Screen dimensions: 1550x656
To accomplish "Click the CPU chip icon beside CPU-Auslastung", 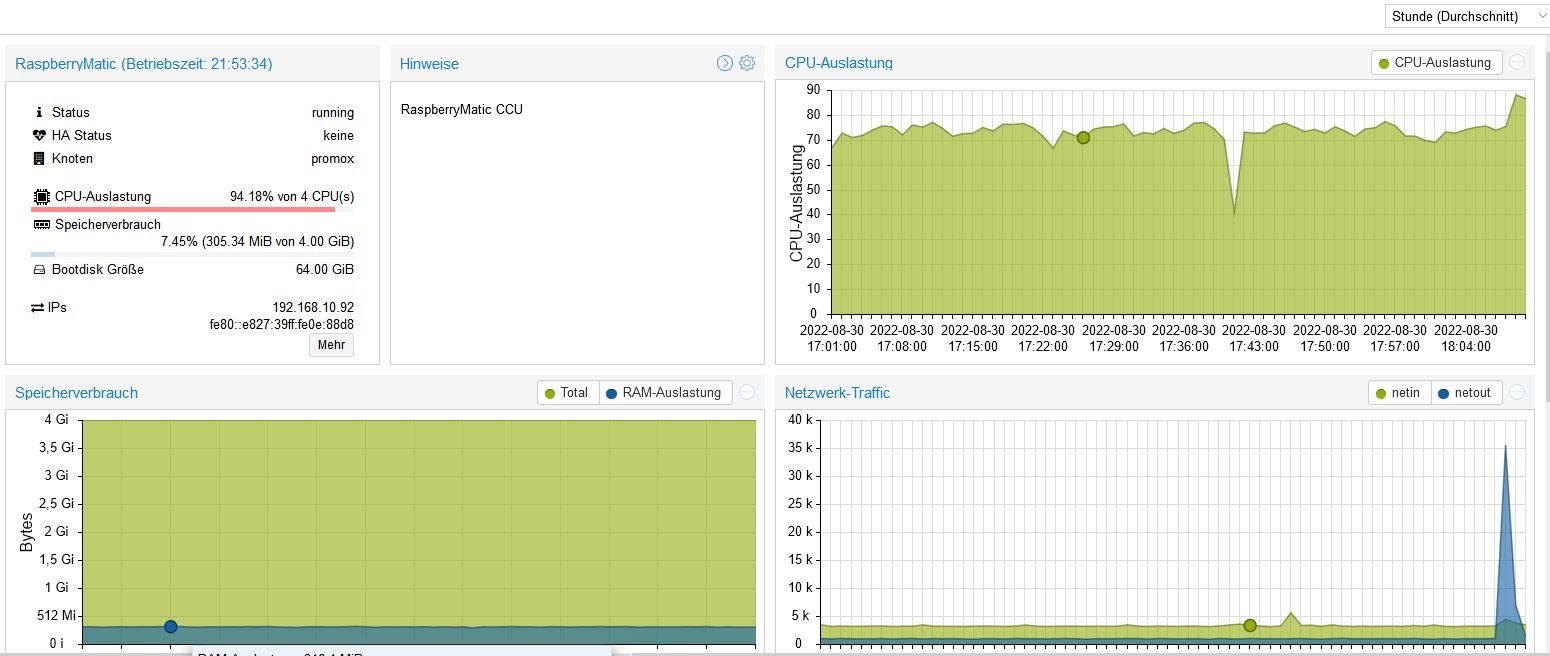I will click(x=41, y=197).
